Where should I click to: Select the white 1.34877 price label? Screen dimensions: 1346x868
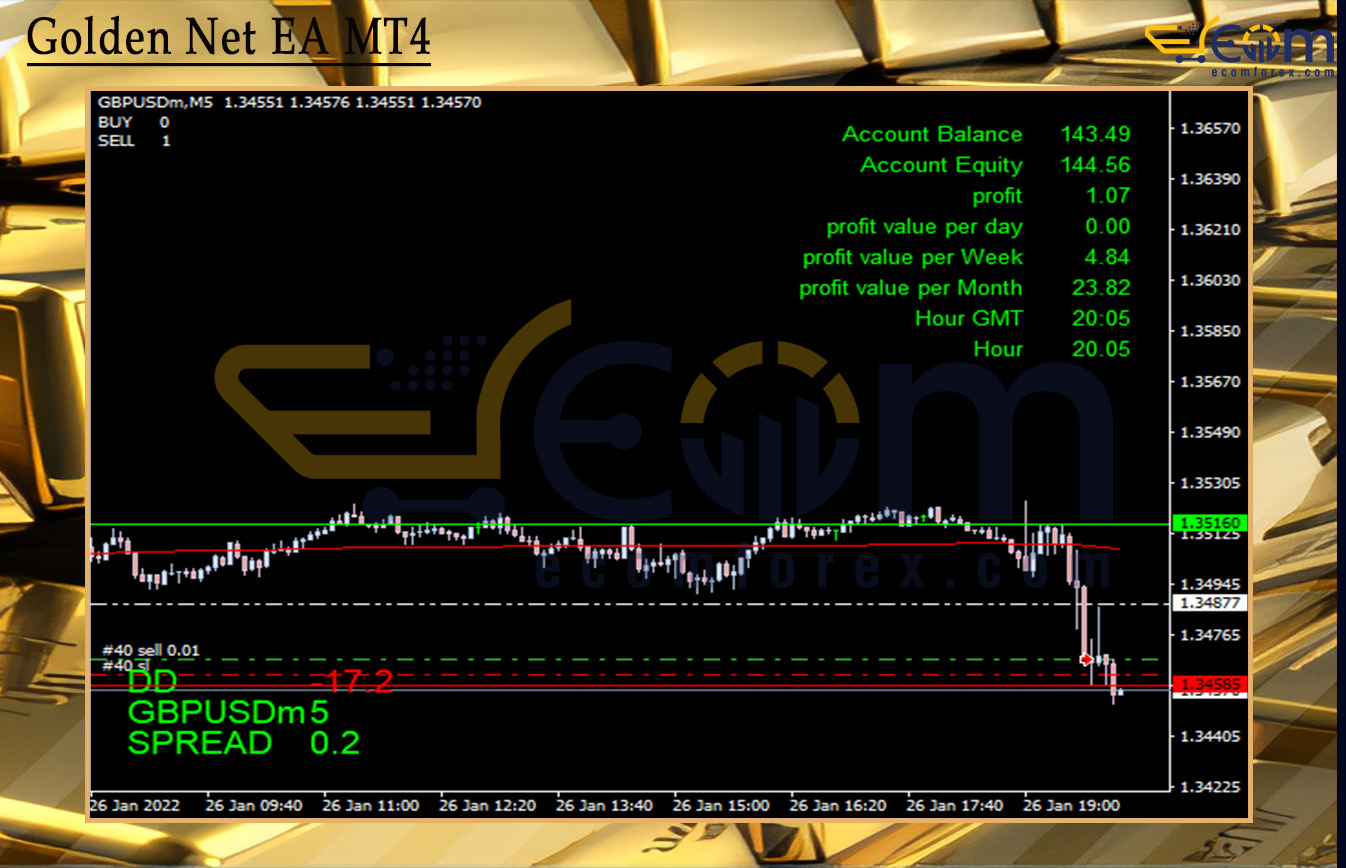(x=1209, y=603)
